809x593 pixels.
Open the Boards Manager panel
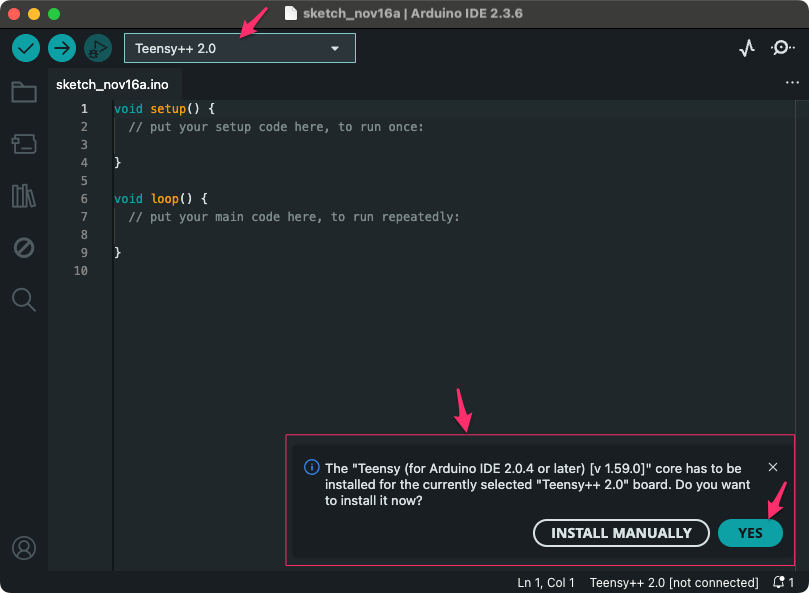24,145
